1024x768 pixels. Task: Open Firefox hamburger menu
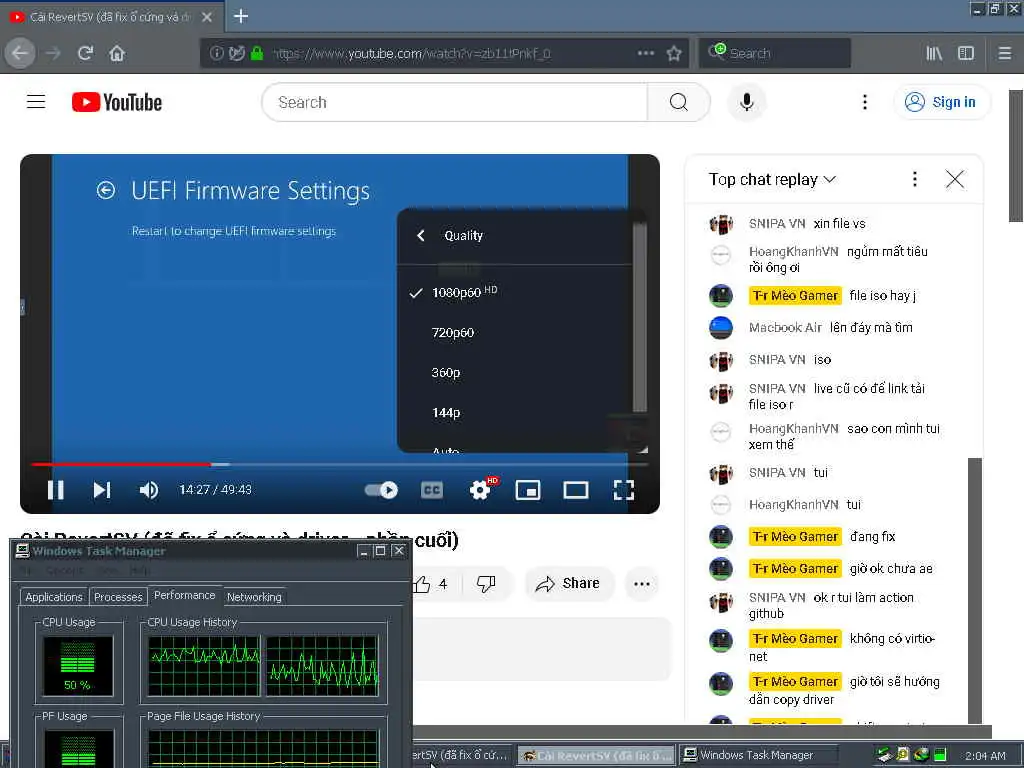pyautogui.click(x=1005, y=53)
